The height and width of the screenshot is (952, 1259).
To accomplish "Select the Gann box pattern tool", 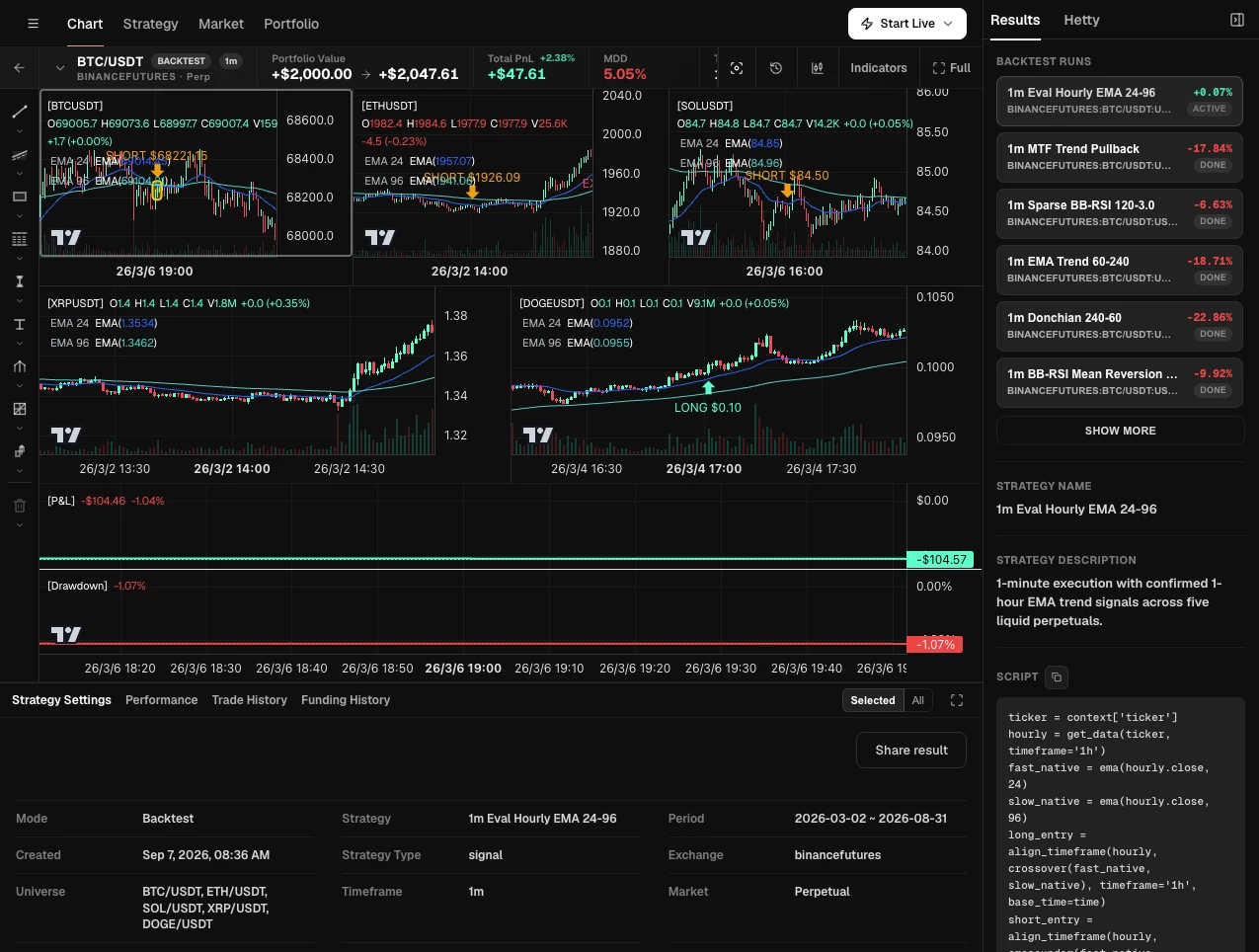I will coord(19,409).
